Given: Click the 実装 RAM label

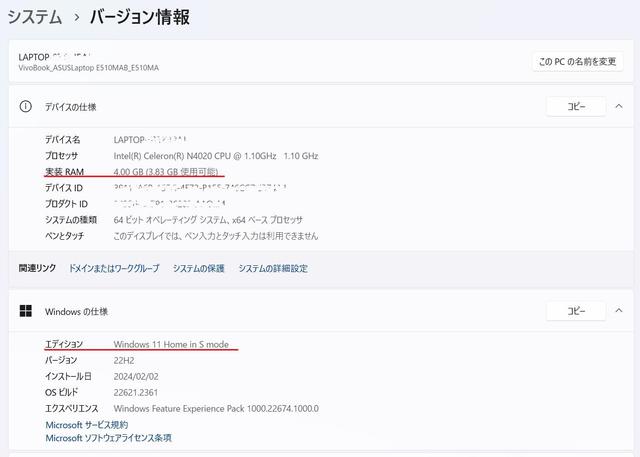Looking at the screenshot, I should click(x=64, y=172).
